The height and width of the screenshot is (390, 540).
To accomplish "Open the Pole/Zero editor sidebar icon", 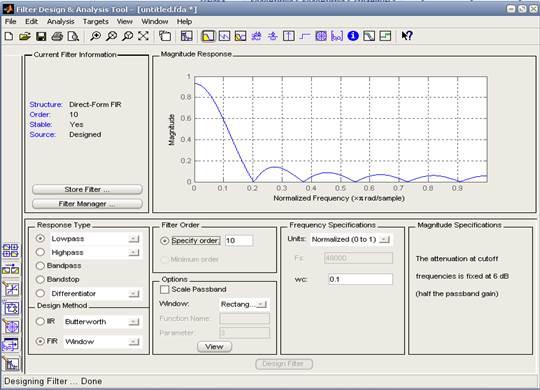I will [x=11, y=326].
